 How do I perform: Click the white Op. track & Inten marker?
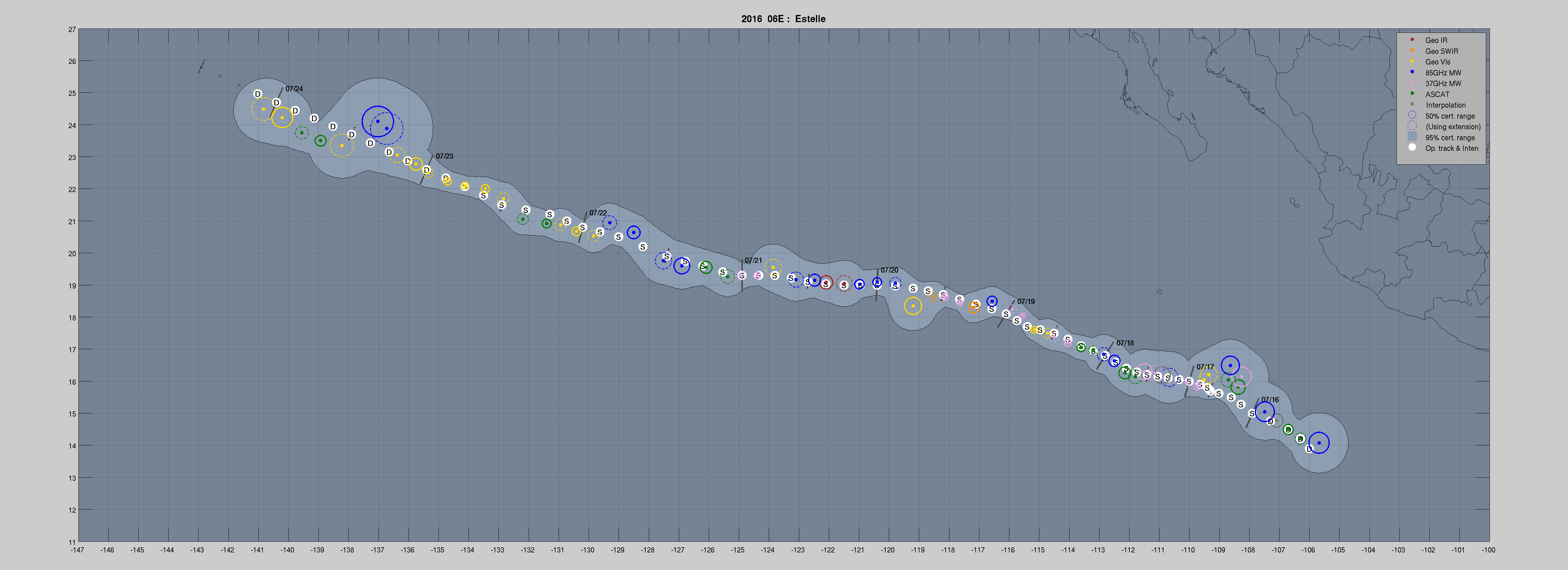click(x=1412, y=147)
